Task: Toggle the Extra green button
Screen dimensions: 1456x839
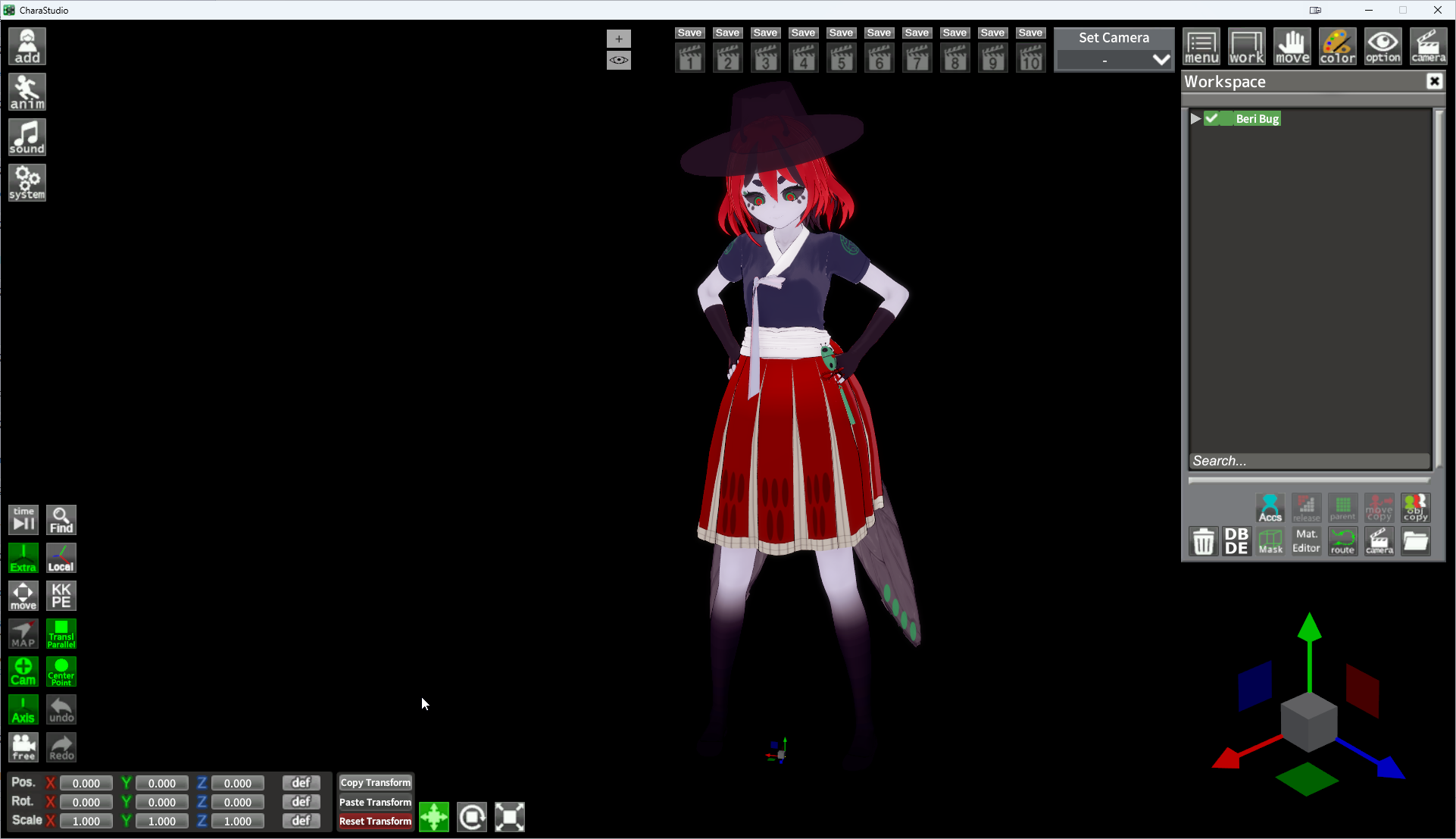Action: point(23,558)
